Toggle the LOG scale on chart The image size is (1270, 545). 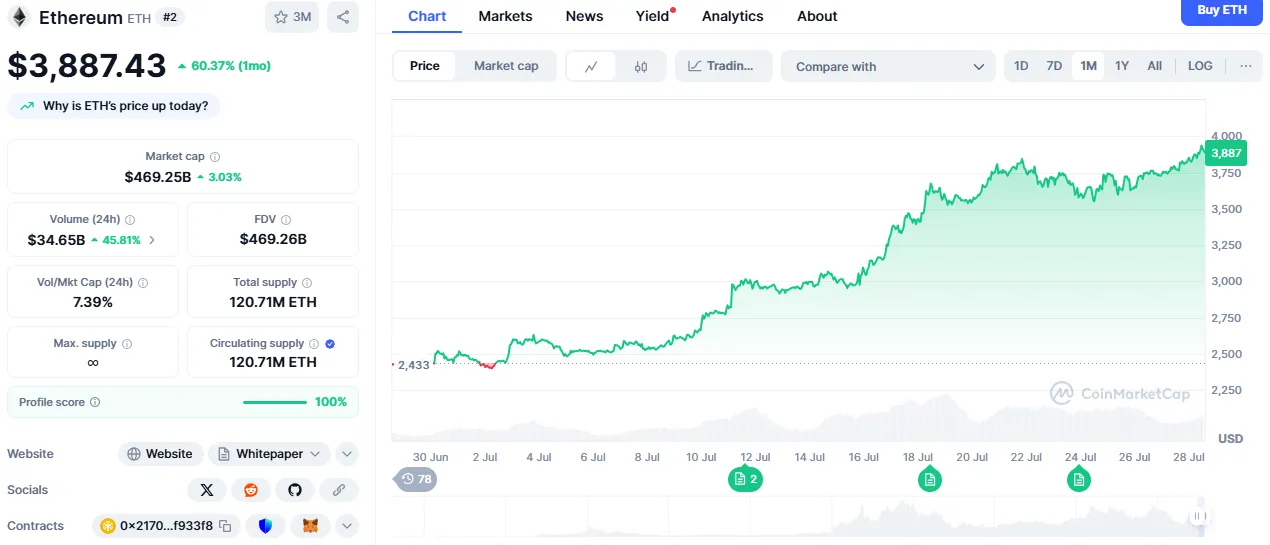[x=1200, y=66]
